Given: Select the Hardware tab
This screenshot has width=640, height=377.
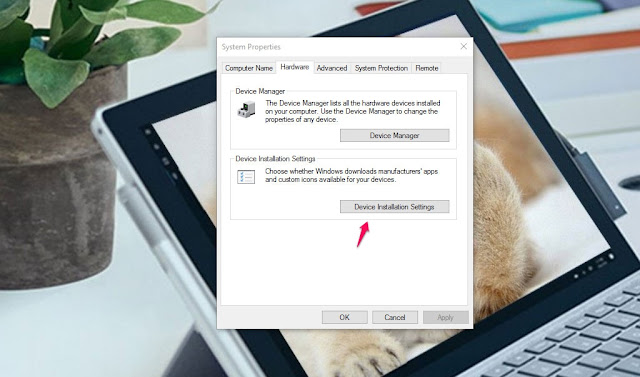Looking at the screenshot, I should [x=295, y=67].
